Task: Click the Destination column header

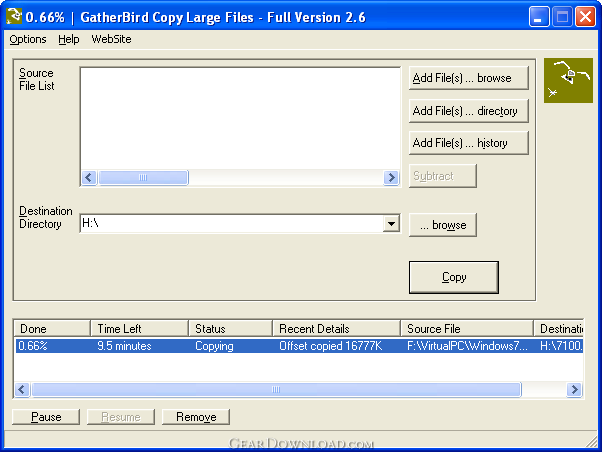Action: 559,329
